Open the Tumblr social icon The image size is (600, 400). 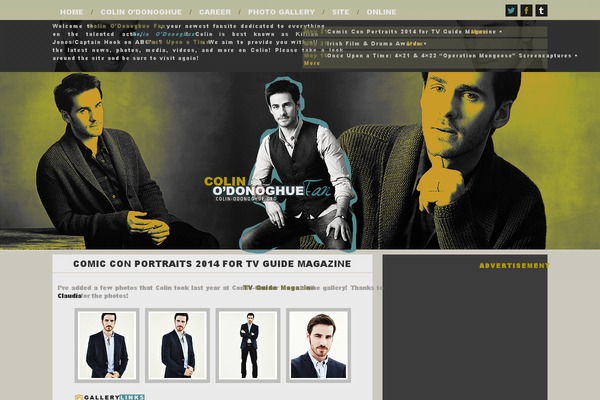point(541,10)
